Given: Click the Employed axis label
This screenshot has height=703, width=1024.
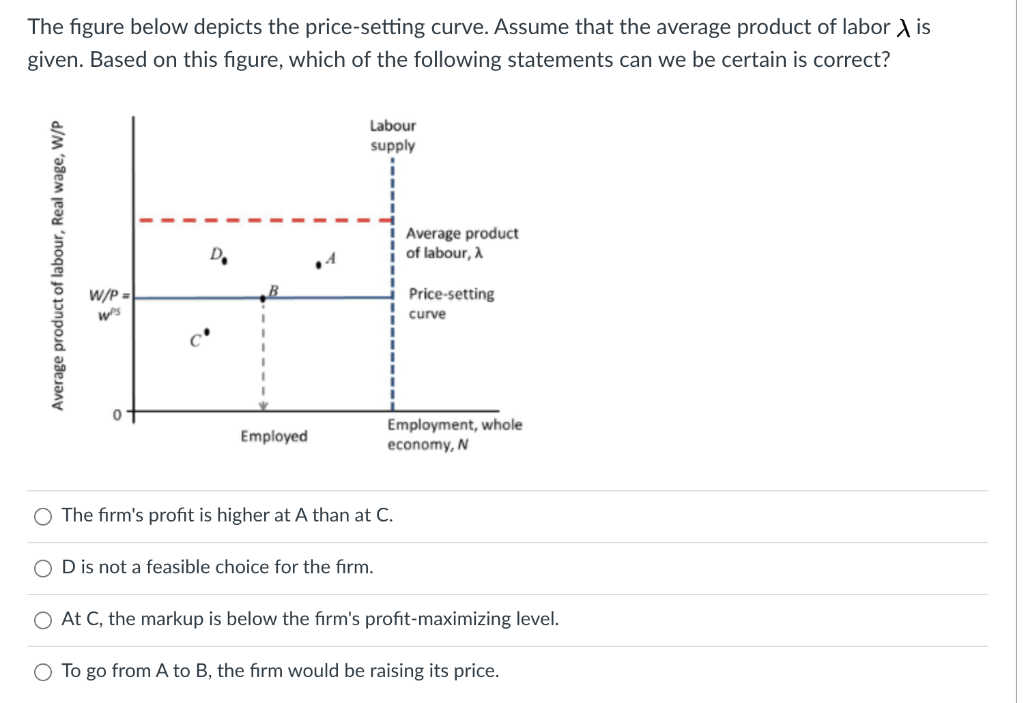Looking at the screenshot, I should tap(272, 436).
